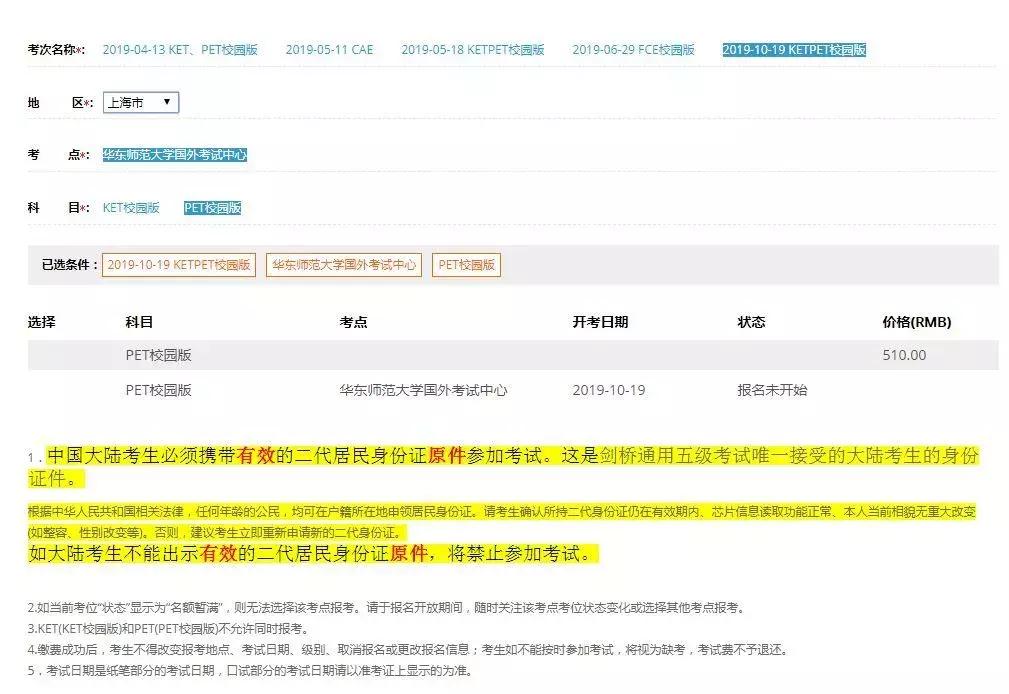
Task: Select the PET校园版 subject
Action: 213,208
